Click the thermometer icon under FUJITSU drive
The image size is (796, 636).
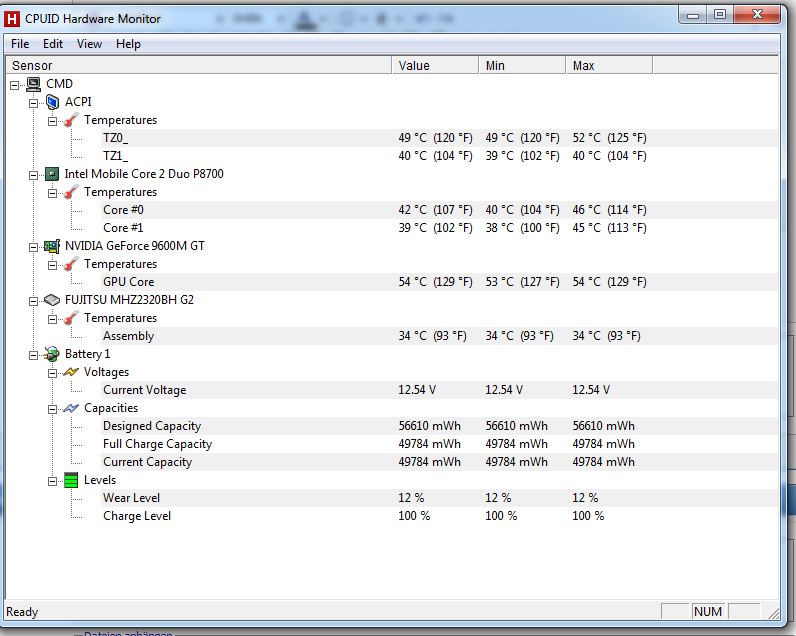[71, 318]
